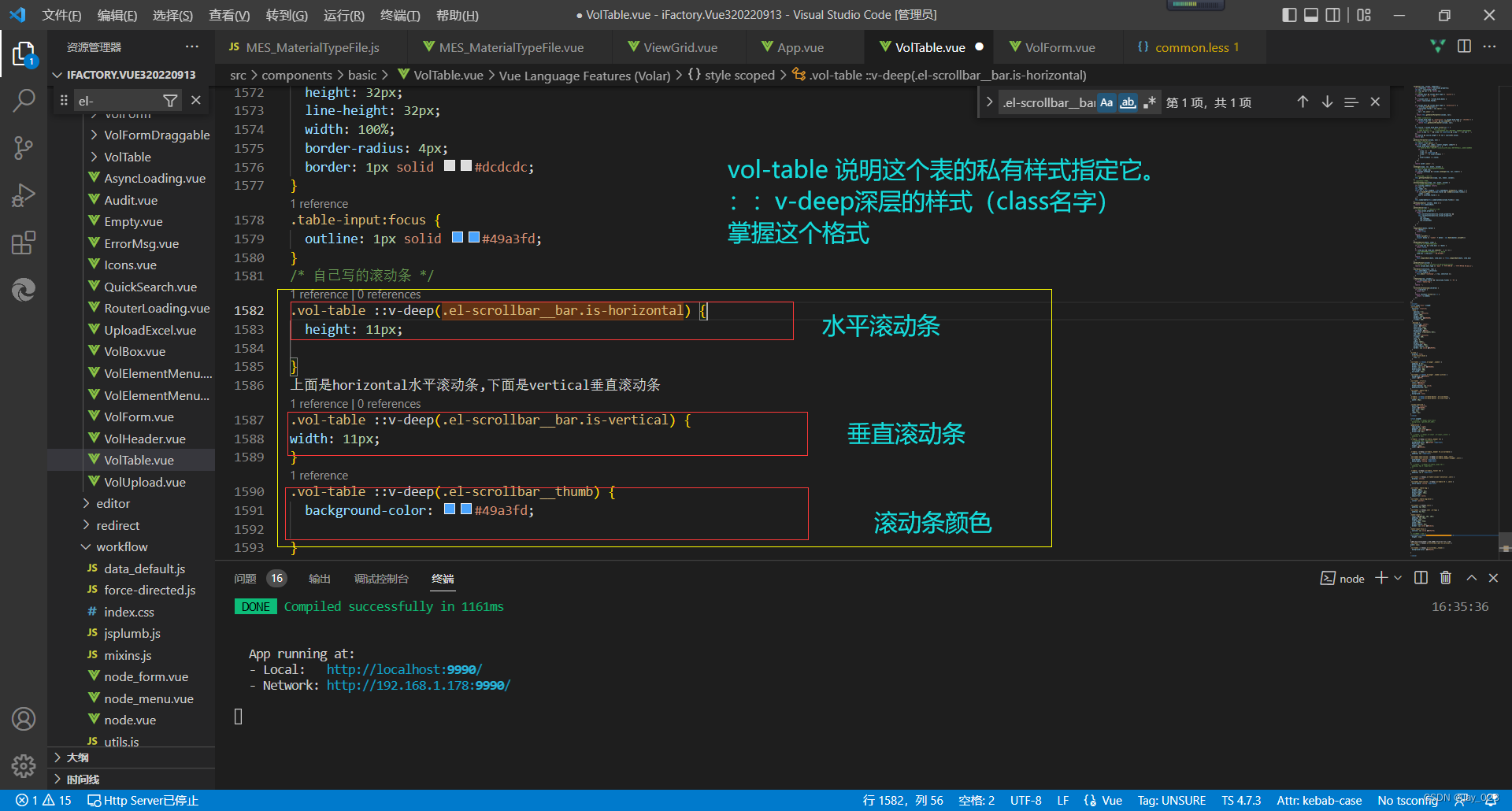
Task: Switch to 输出 output panel tab
Action: (319, 579)
